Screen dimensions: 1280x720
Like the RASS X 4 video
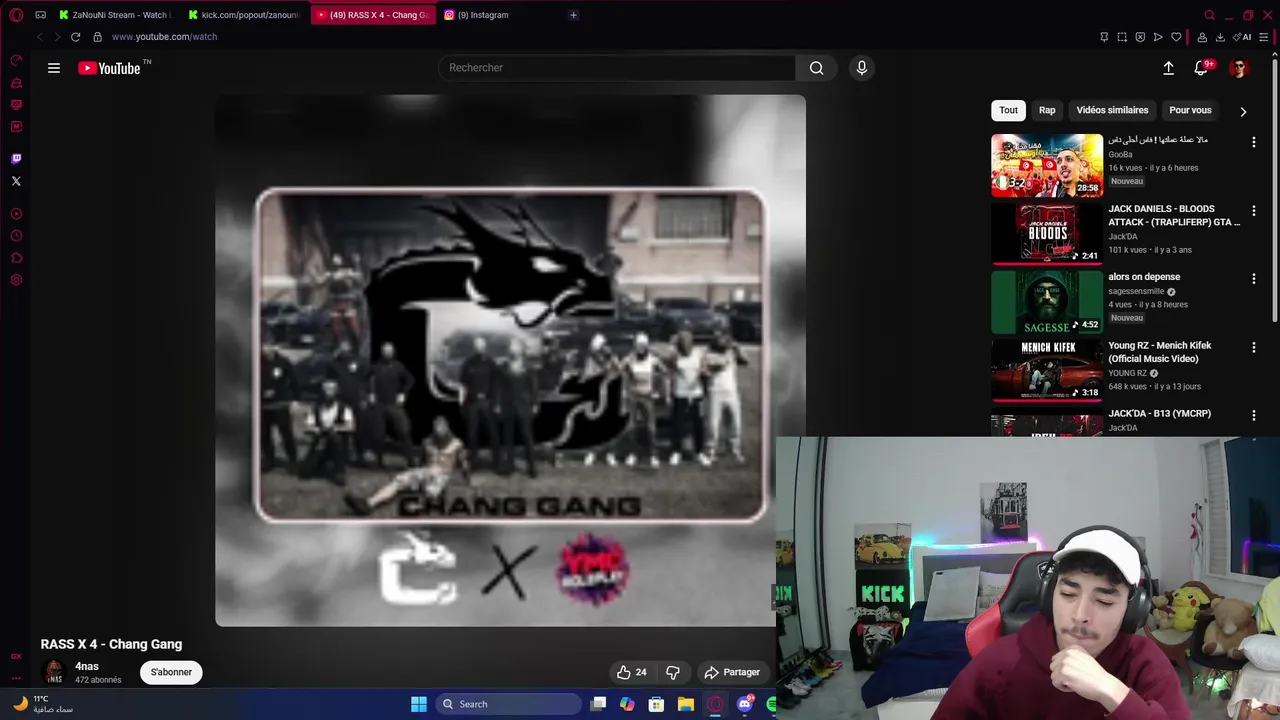pos(632,672)
